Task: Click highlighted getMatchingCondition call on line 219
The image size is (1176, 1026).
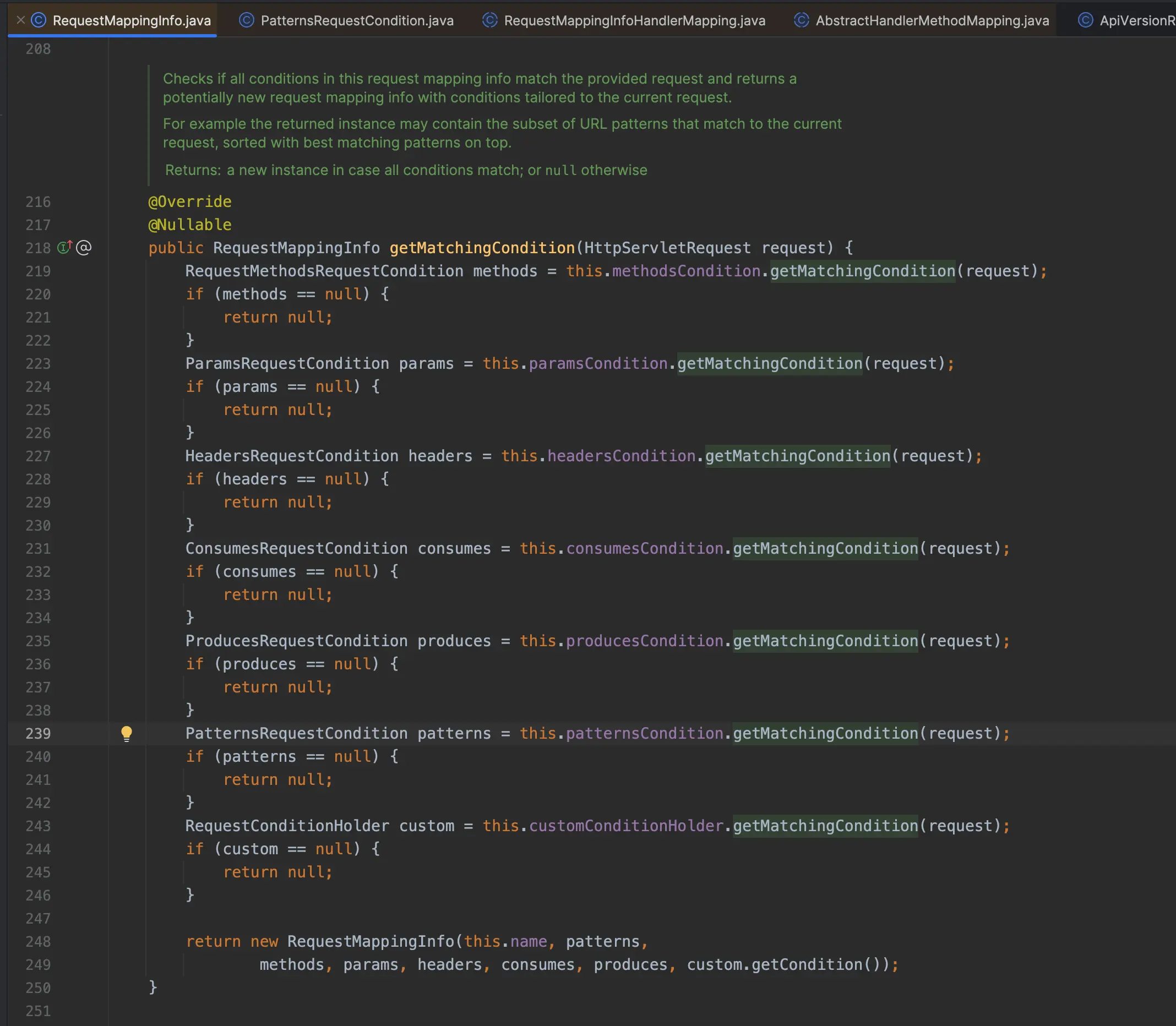Action: pyautogui.click(x=863, y=271)
